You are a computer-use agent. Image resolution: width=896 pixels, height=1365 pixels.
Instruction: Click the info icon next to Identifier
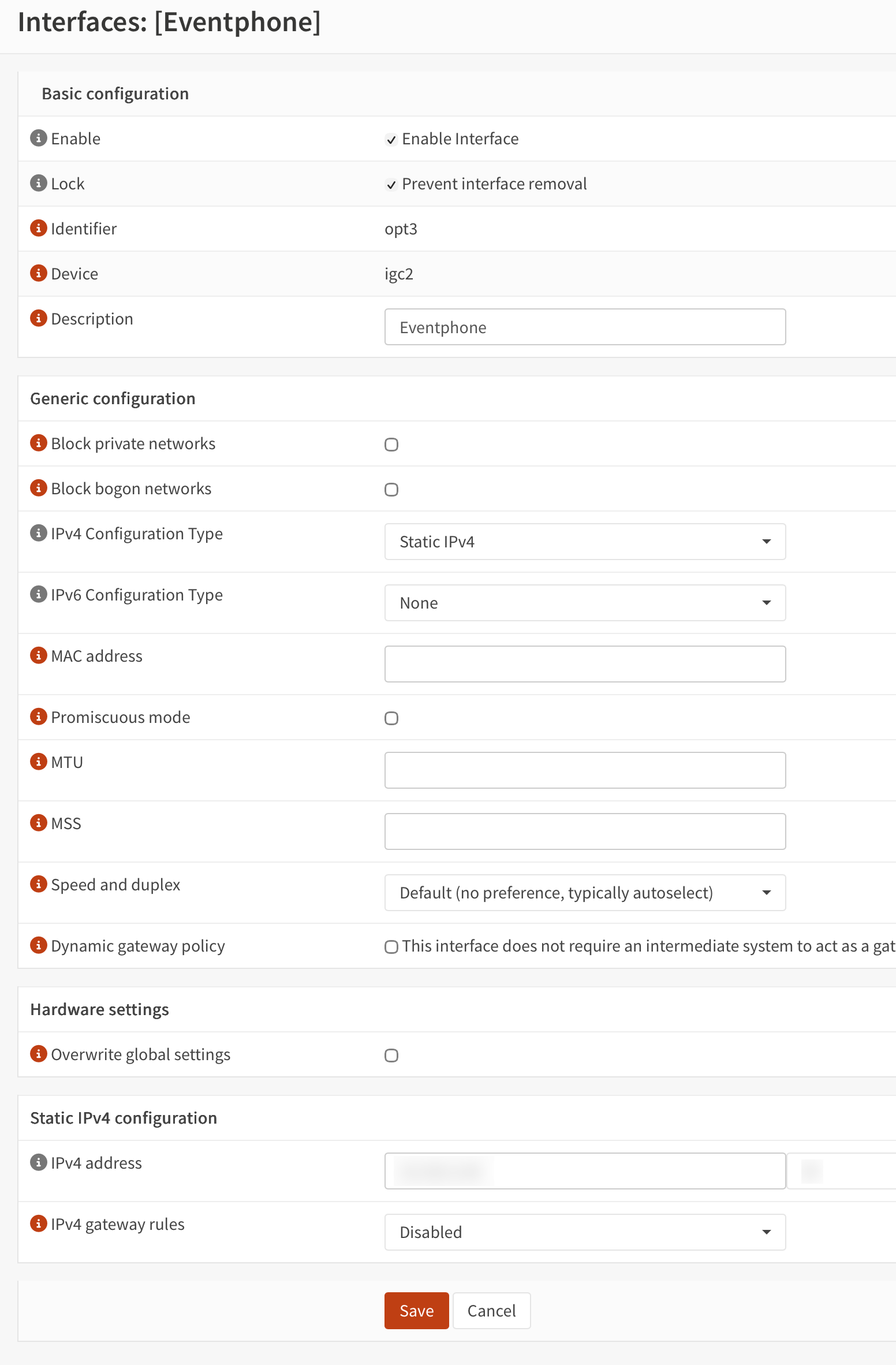[38, 228]
